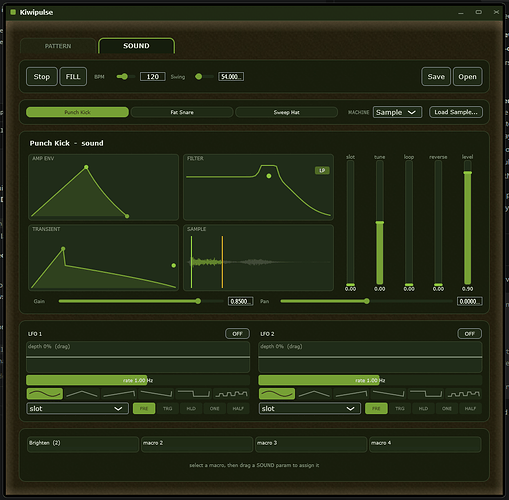
Task: Enable TRG mode for LFO 1
Action: (x=168, y=409)
